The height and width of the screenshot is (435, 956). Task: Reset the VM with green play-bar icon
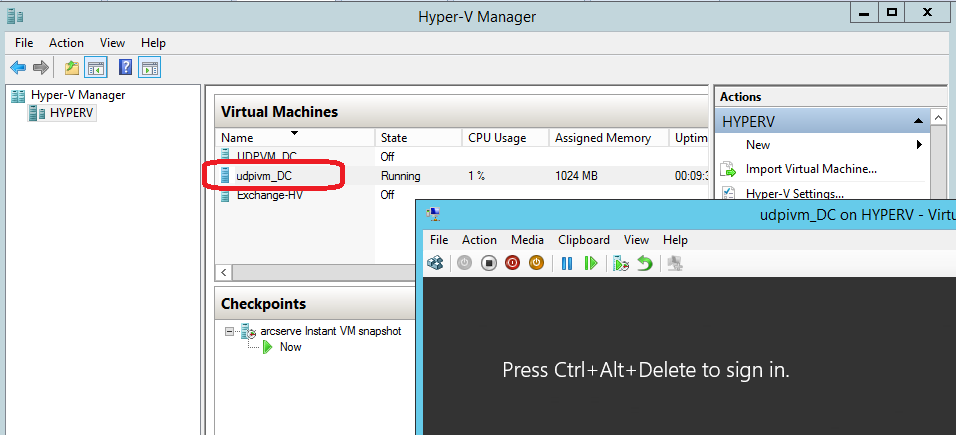[591, 264]
